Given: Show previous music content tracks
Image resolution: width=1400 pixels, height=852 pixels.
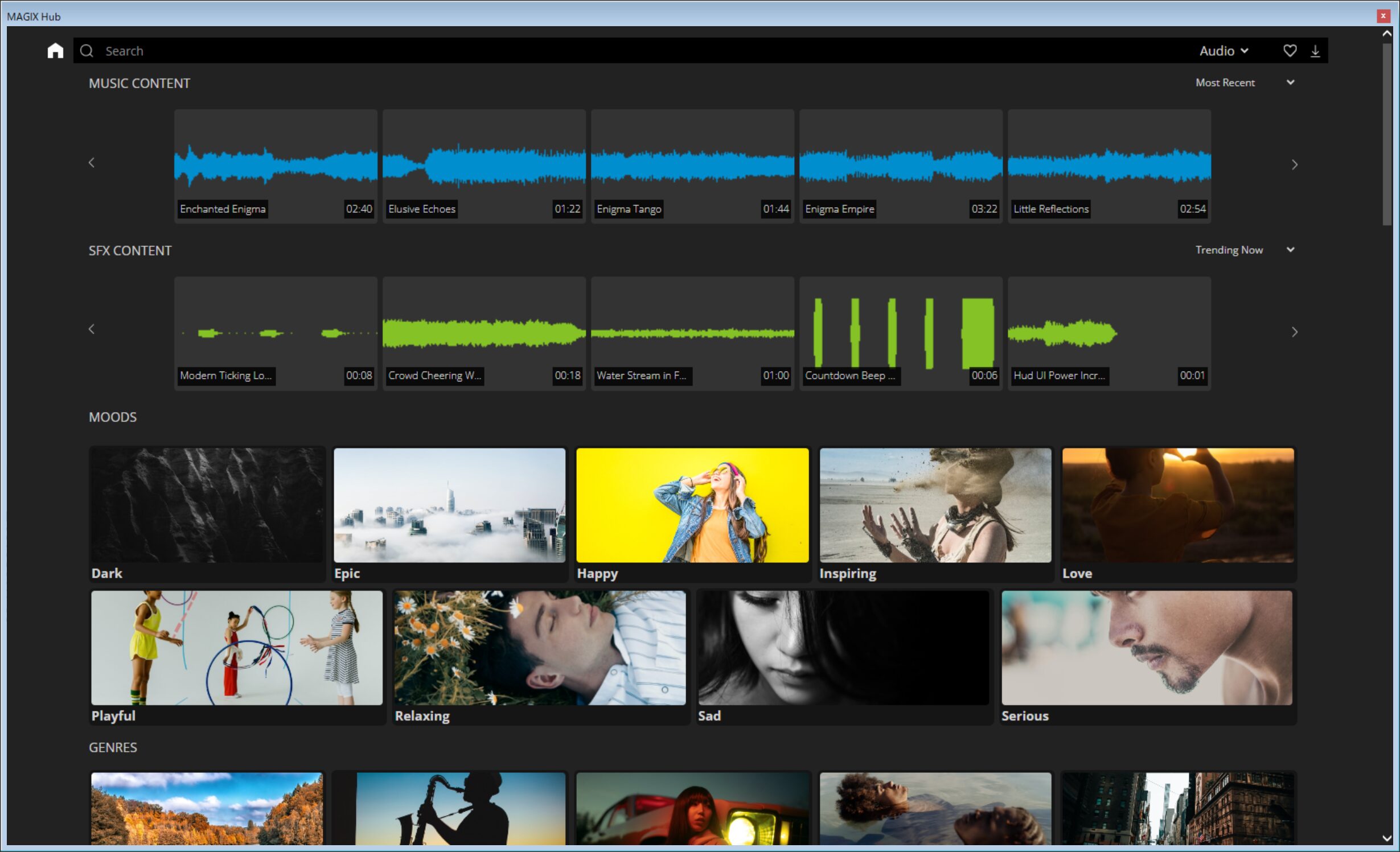Looking at the screenshot, I should [92, 163].
